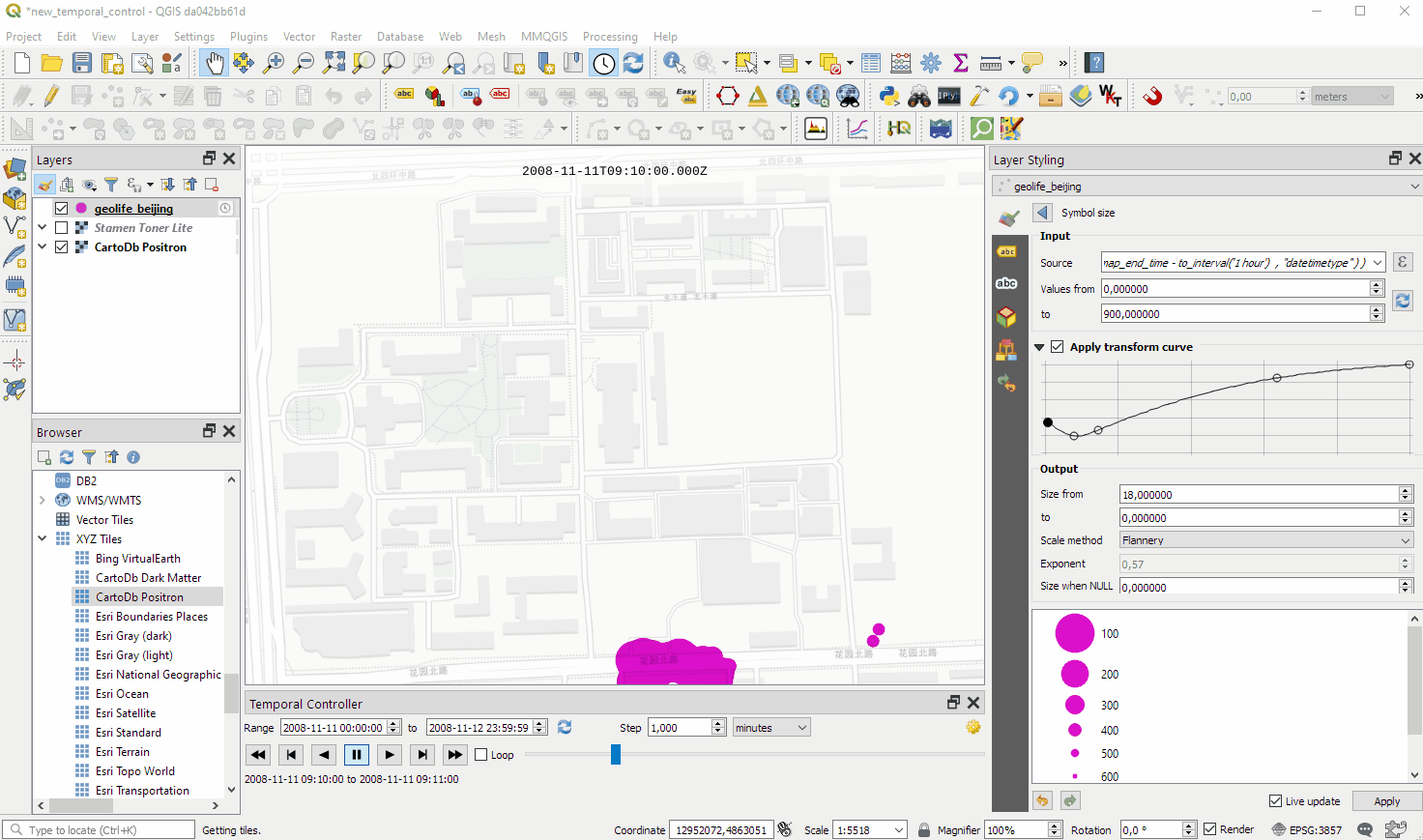Refresh the map canvas from the toolbar
Screen dimensions: 1423x840
coord(634,64)
